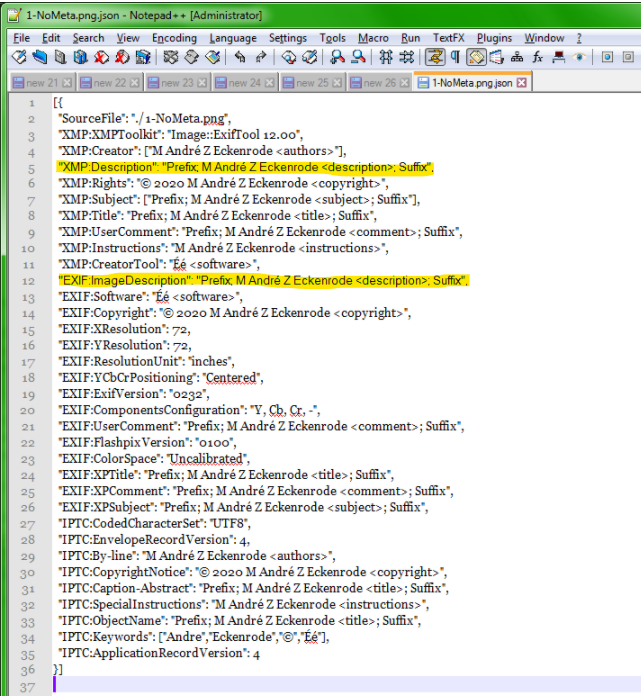Click highlighted "EXIF:ImageDescription" line text
The height and width of the screenshot is (696, 641).
click(x=263, y=281)
